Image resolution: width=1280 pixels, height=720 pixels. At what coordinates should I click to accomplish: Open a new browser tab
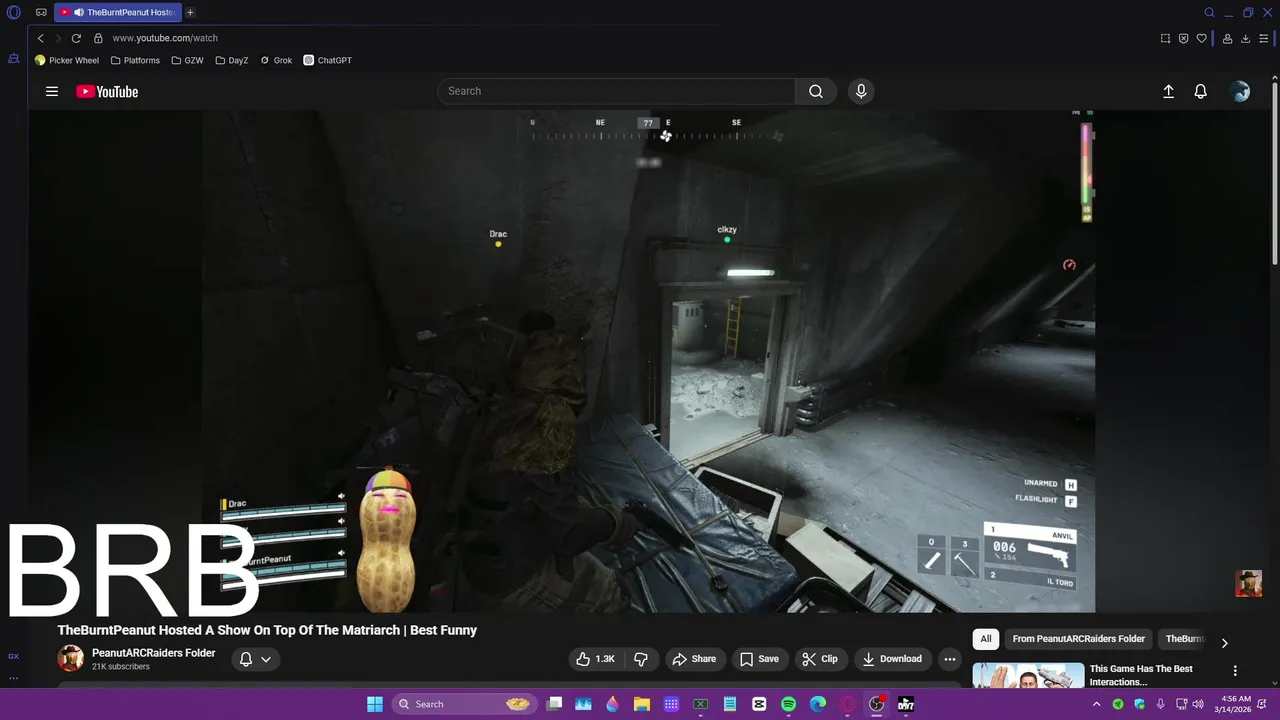click(x=190, y=13)
